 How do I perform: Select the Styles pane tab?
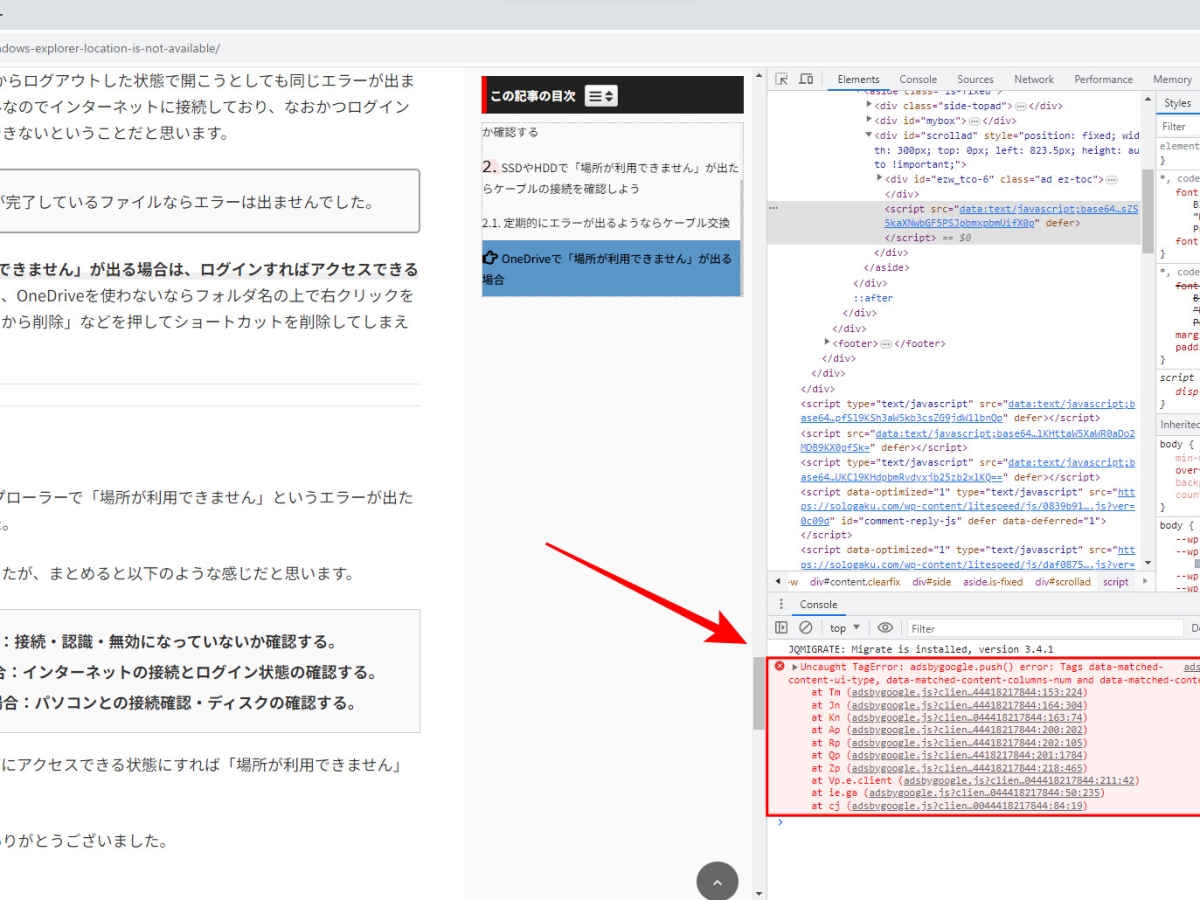coord(1177,103)
